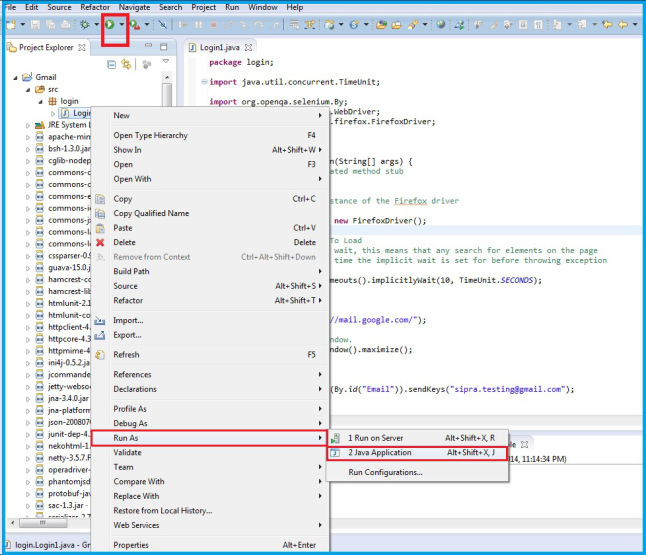646x555 pixels.
Task: Click Collapse All icon in Project Explorer
Action: click(x=112, y=64)
